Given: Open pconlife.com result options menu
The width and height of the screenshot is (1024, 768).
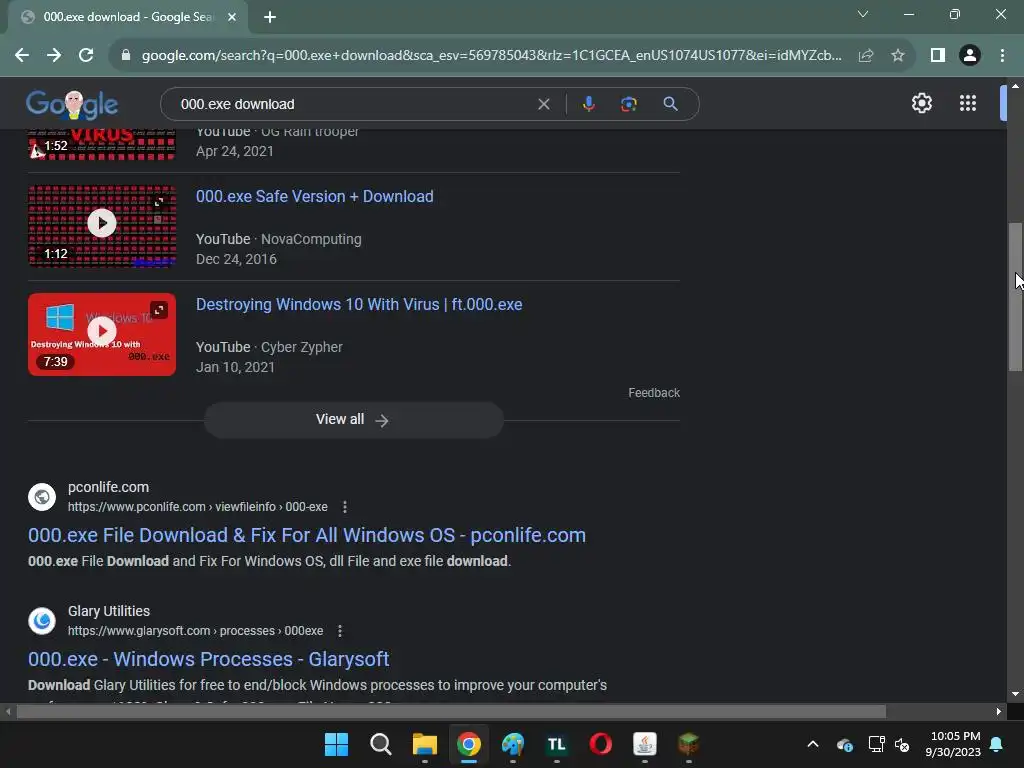Looking at the screenshot, I should tap(345, 507).
